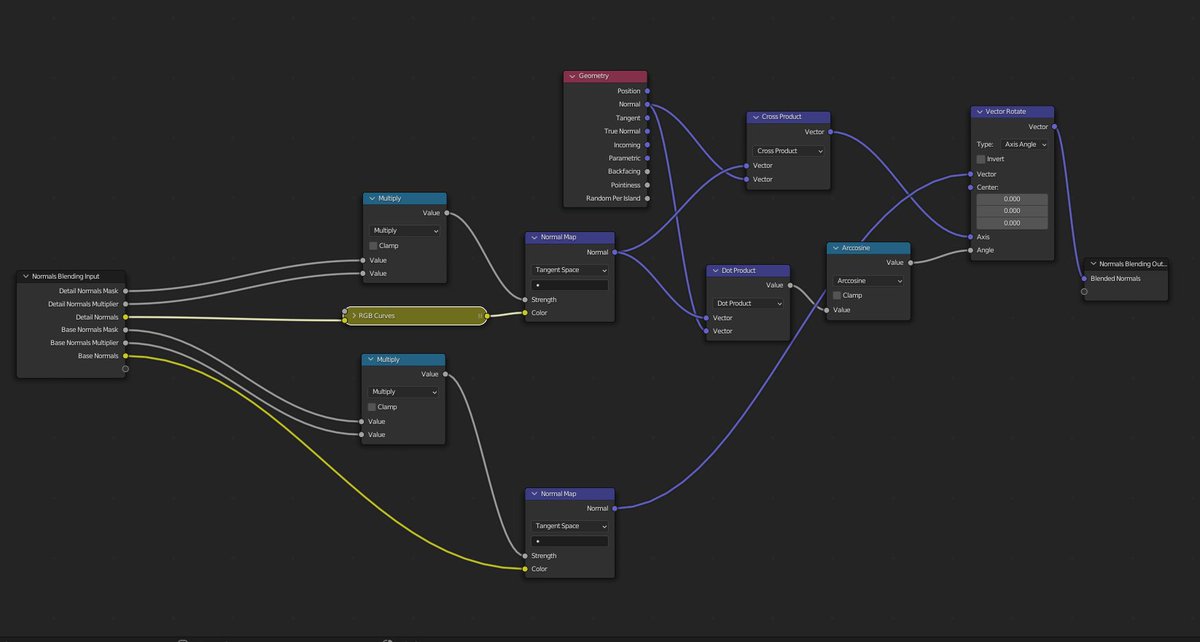This screenshot has height=642, width=1200.
Task: Click the Backfacing output socket
Action: [x=648, y=171]
